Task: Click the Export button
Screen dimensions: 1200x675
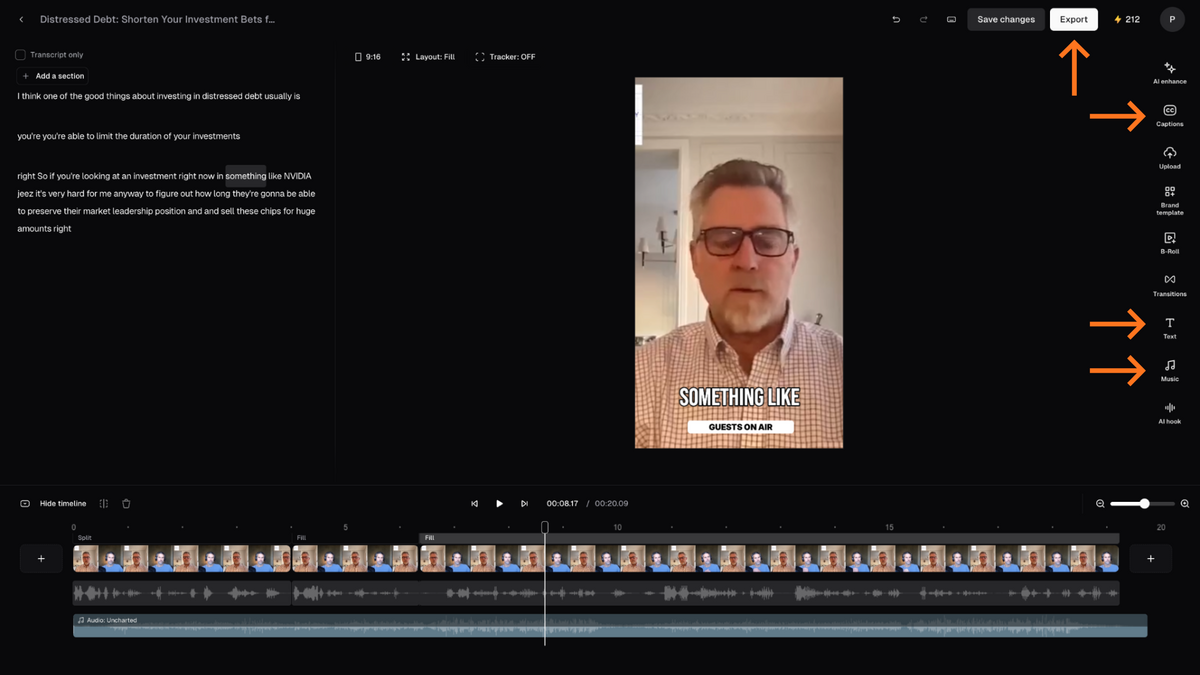Action: (1073, 19)
